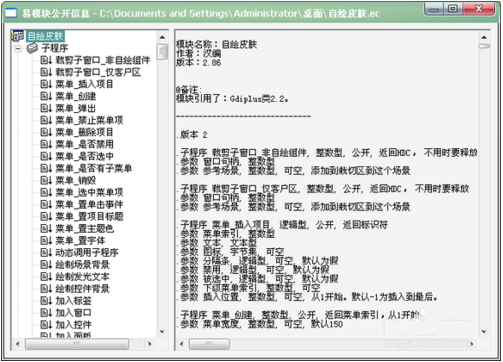Click tree panel's vertical scrollbar thumb
The image size is (503, 362).
[x=162, y=52]
